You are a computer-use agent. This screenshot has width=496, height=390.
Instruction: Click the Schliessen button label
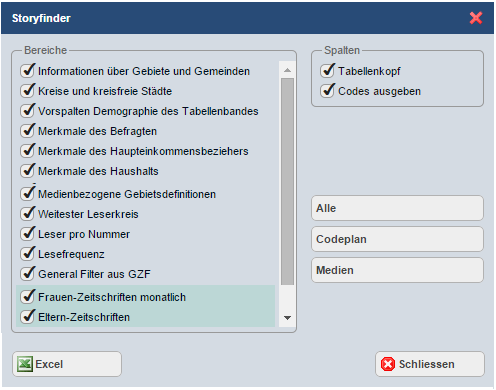click(x=427, y=364)
